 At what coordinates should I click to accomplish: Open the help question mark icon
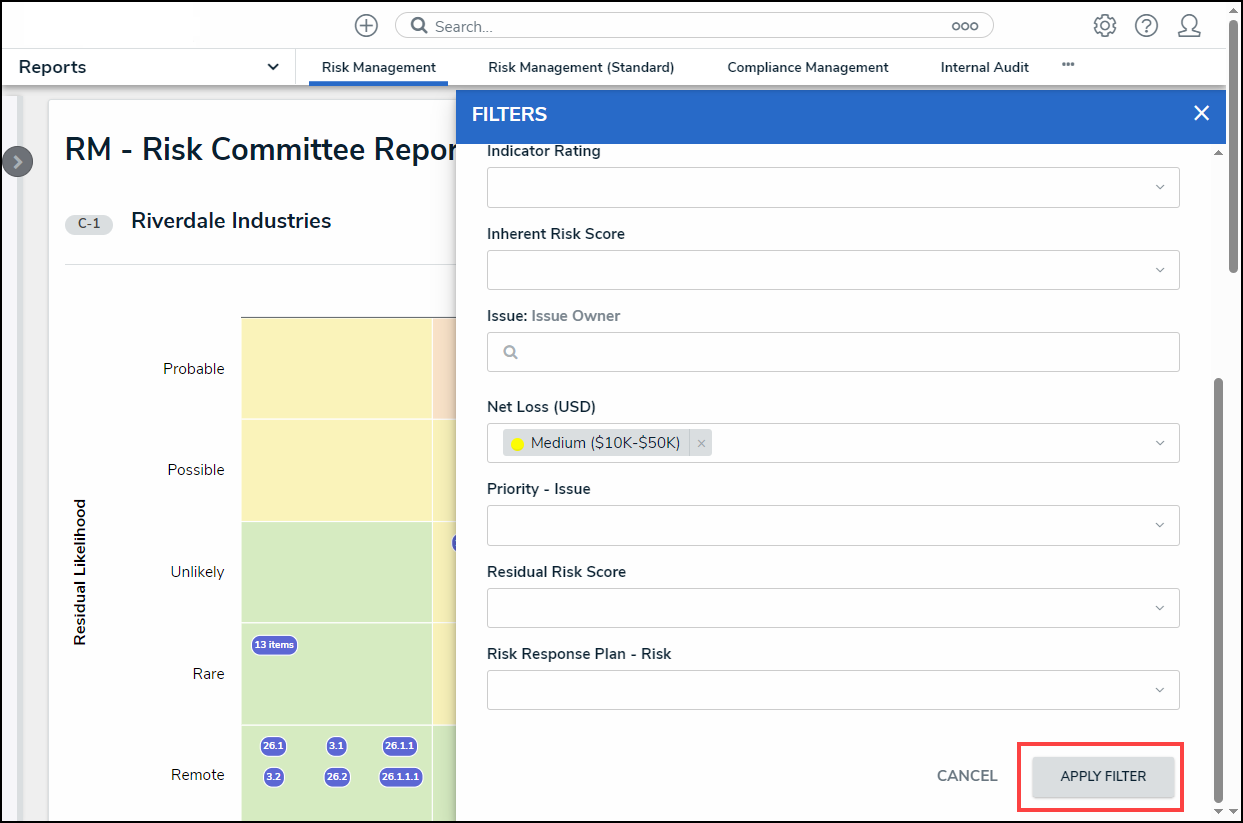coord(1146,26)
